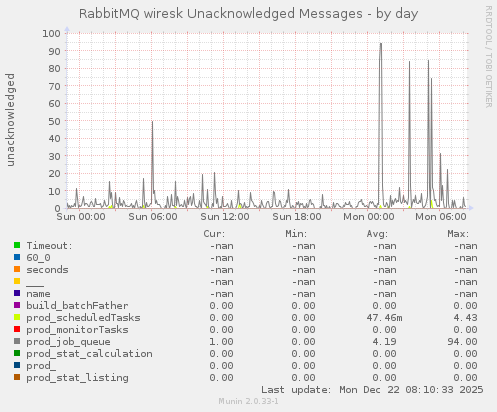This screenshot has height=412, width=497.
Task: Click the 'Last update' timestamp text
Action: tap(372, 390)
